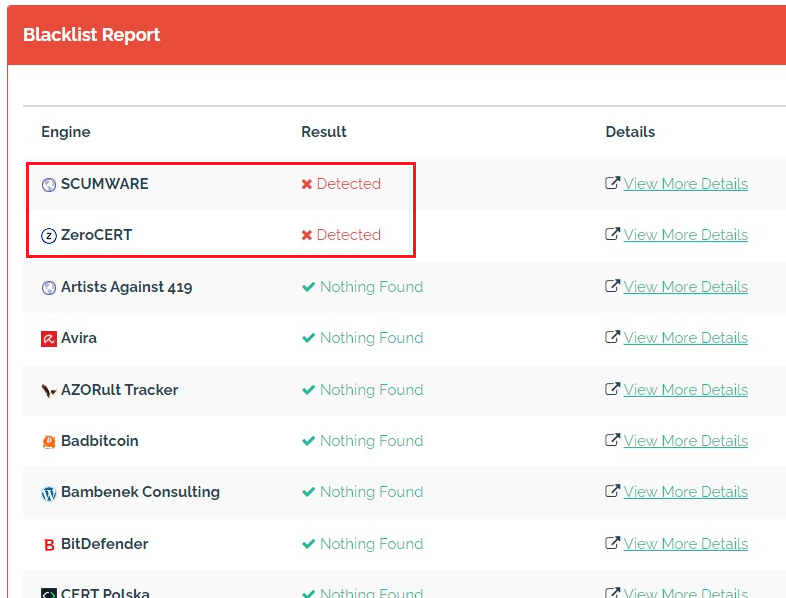786x598 pixels.
Task: Open View More Details for ZeroCERT
Action: pos(686,235)
